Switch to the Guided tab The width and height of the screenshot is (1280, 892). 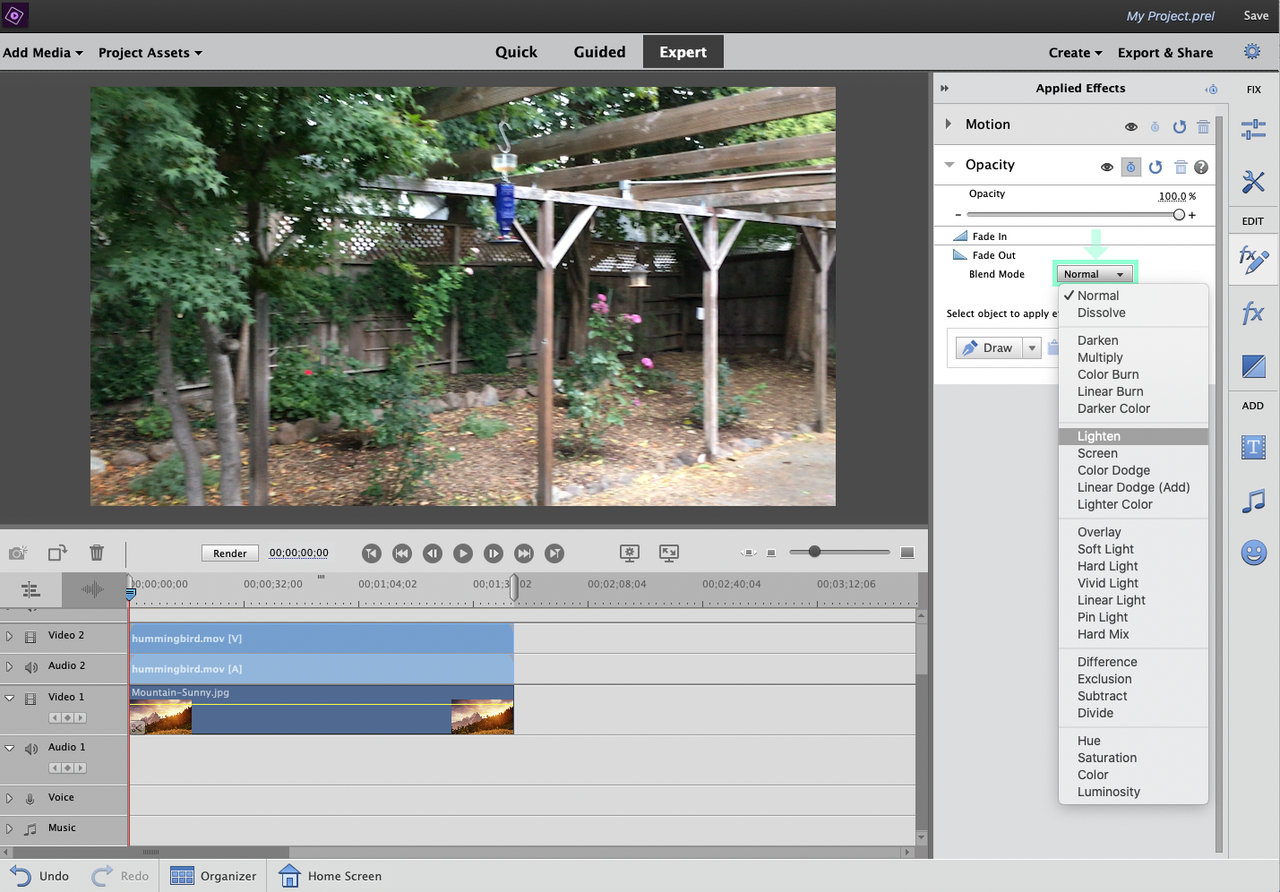600,52
